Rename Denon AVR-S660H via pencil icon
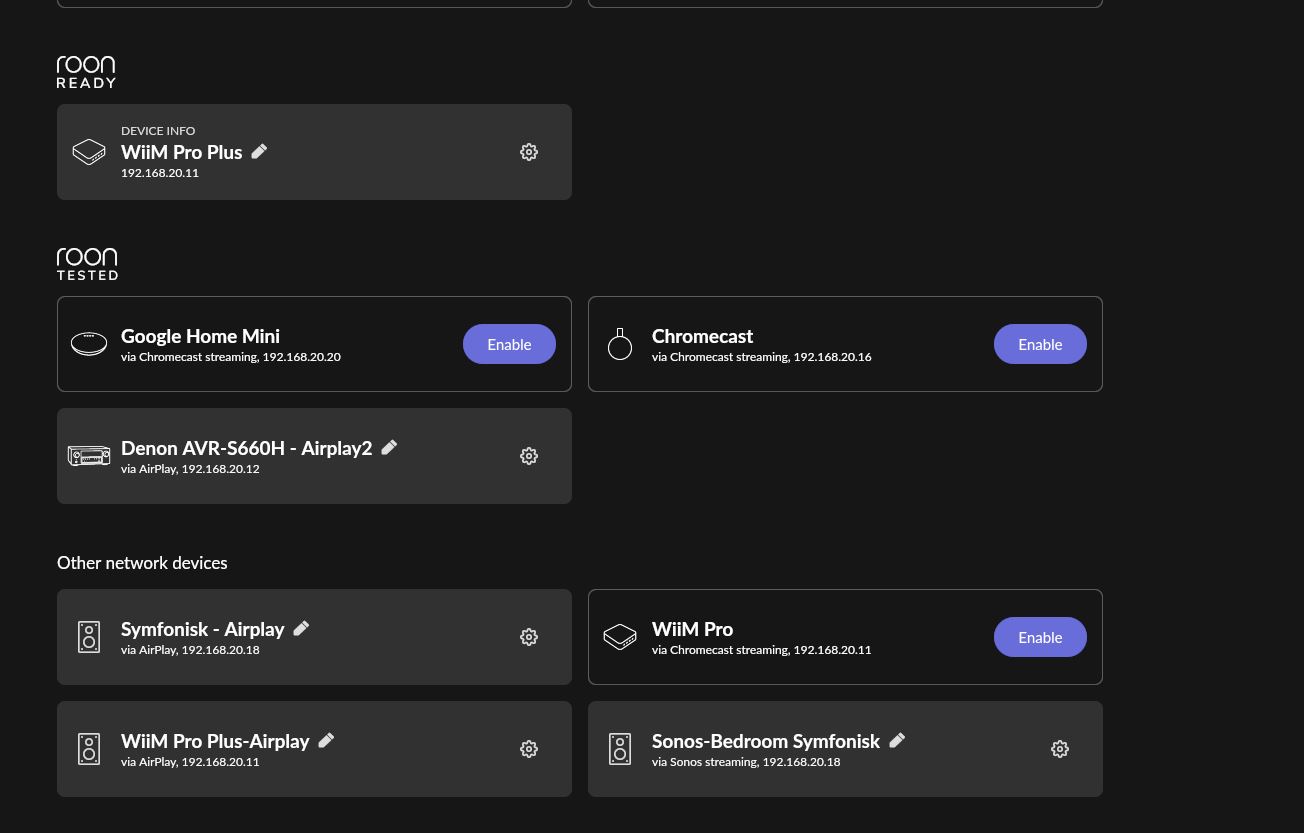The width and height of the screenshot is (1304, 833). point(389,447)
